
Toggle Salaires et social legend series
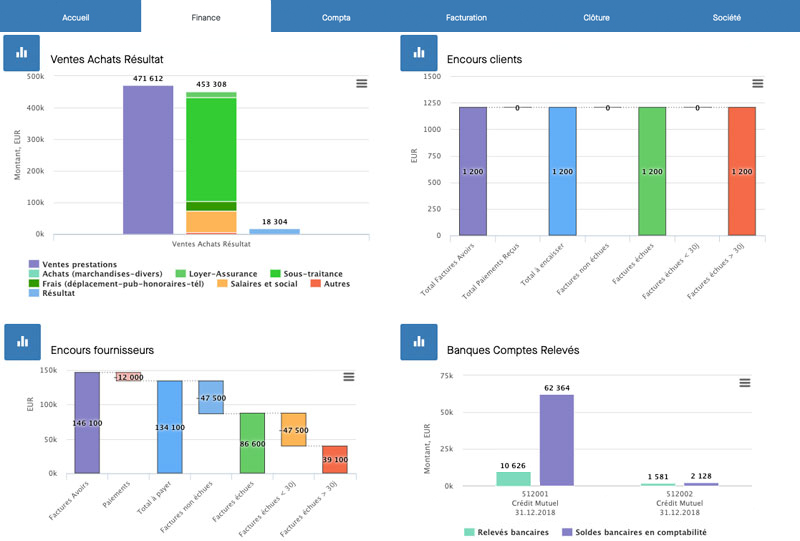pyautogui.click(x=257, y=284)
